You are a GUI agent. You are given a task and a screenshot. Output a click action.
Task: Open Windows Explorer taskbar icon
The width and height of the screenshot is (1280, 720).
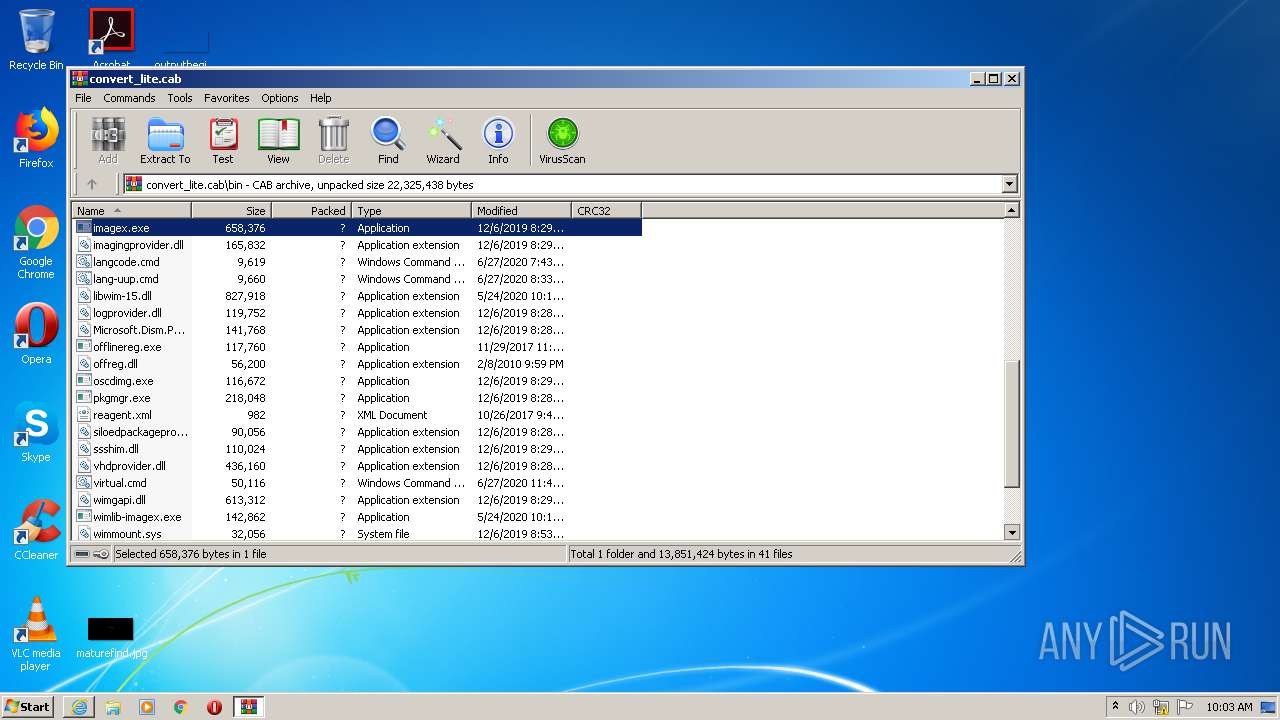pos(113,707)
